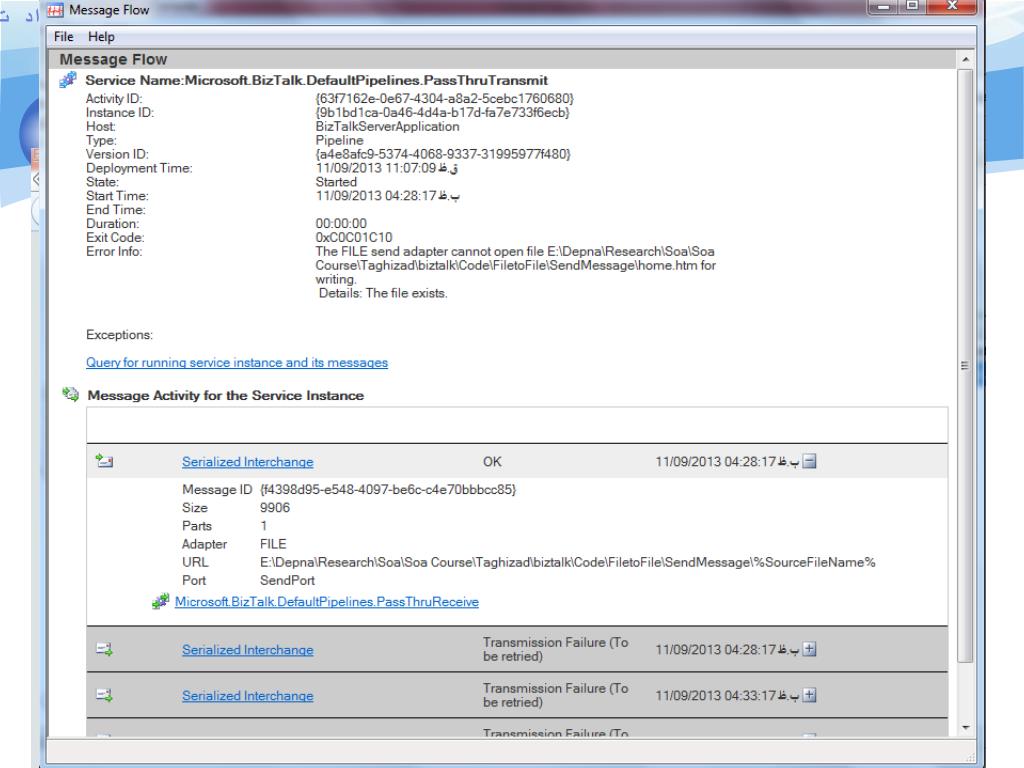Open the File menu
The width and height of the screenshot is (1024, 768).
pos(63,37)
